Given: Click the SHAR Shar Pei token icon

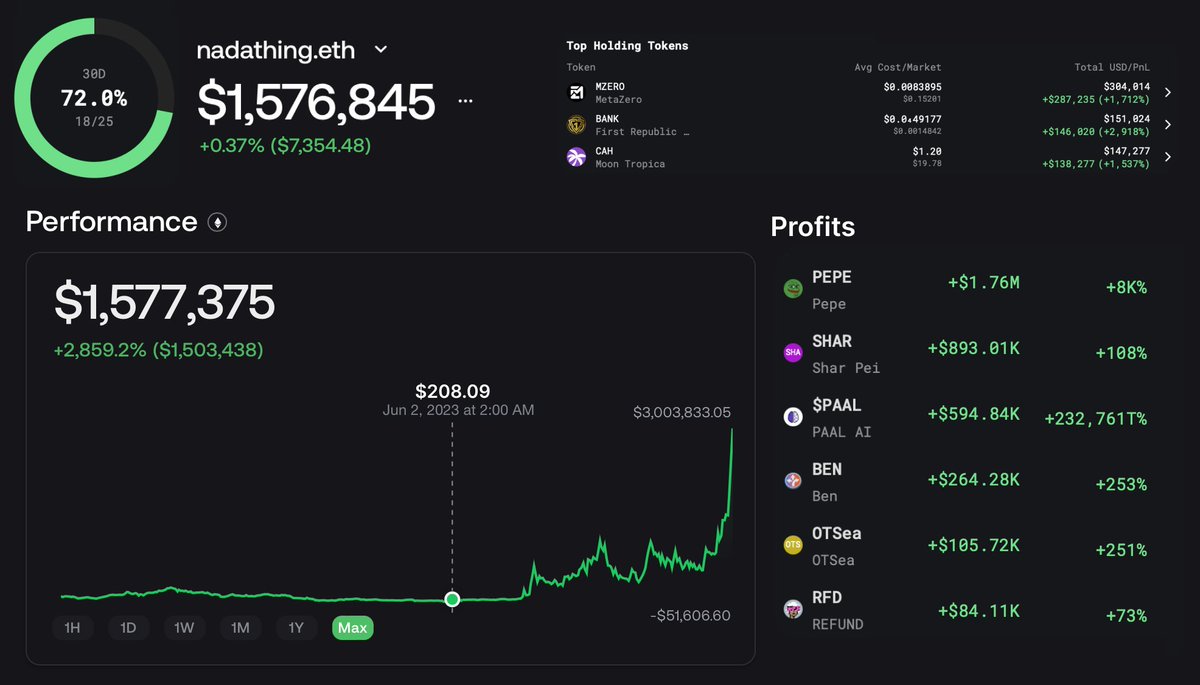Looking at the screenshot, I should pos(793,352).
